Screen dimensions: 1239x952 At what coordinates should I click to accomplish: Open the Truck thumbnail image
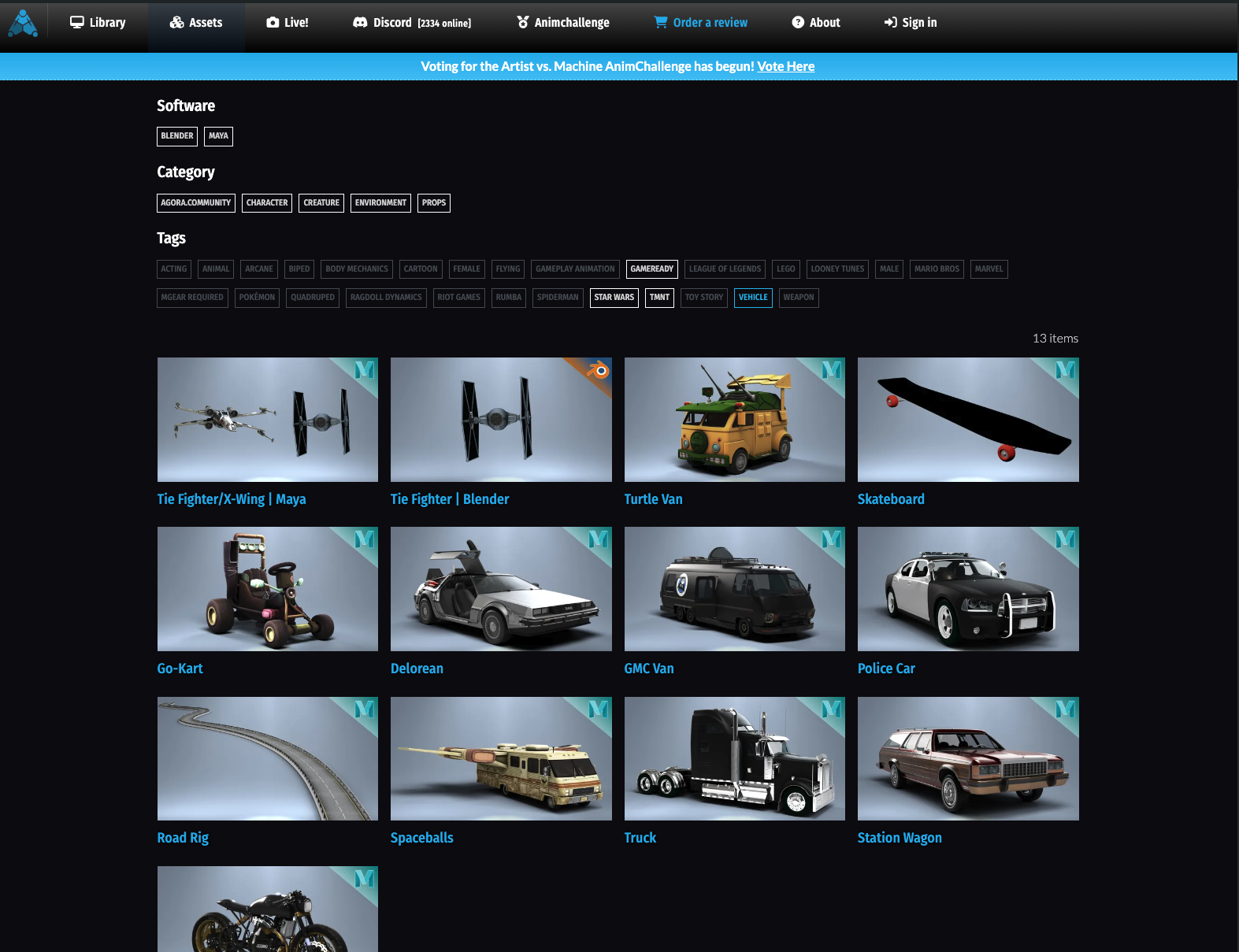[x=735, y=758]
